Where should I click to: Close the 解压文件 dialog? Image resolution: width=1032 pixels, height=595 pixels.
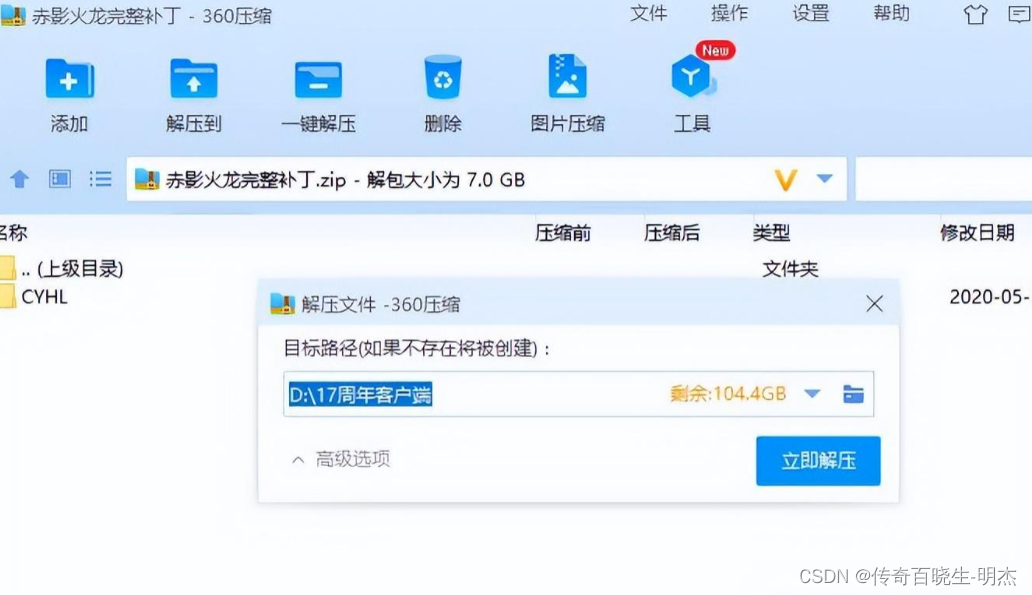tap(874, 303)
